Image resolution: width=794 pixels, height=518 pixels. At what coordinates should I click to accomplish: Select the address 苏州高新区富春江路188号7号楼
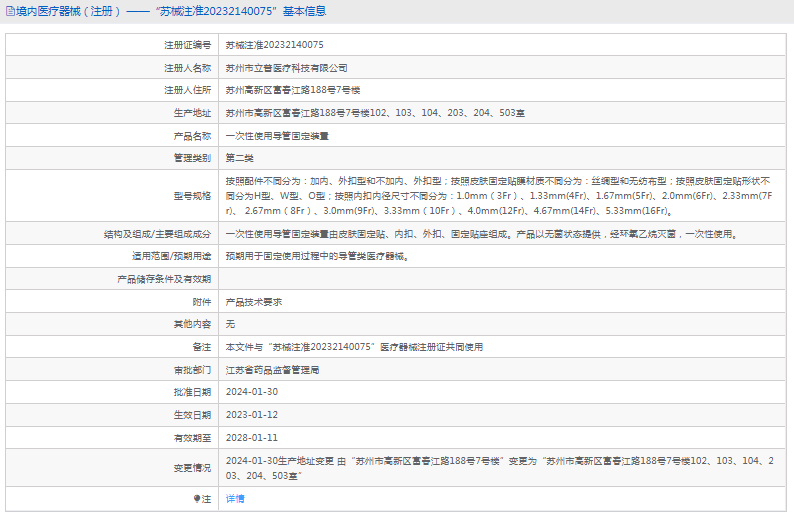click(293, 90)
